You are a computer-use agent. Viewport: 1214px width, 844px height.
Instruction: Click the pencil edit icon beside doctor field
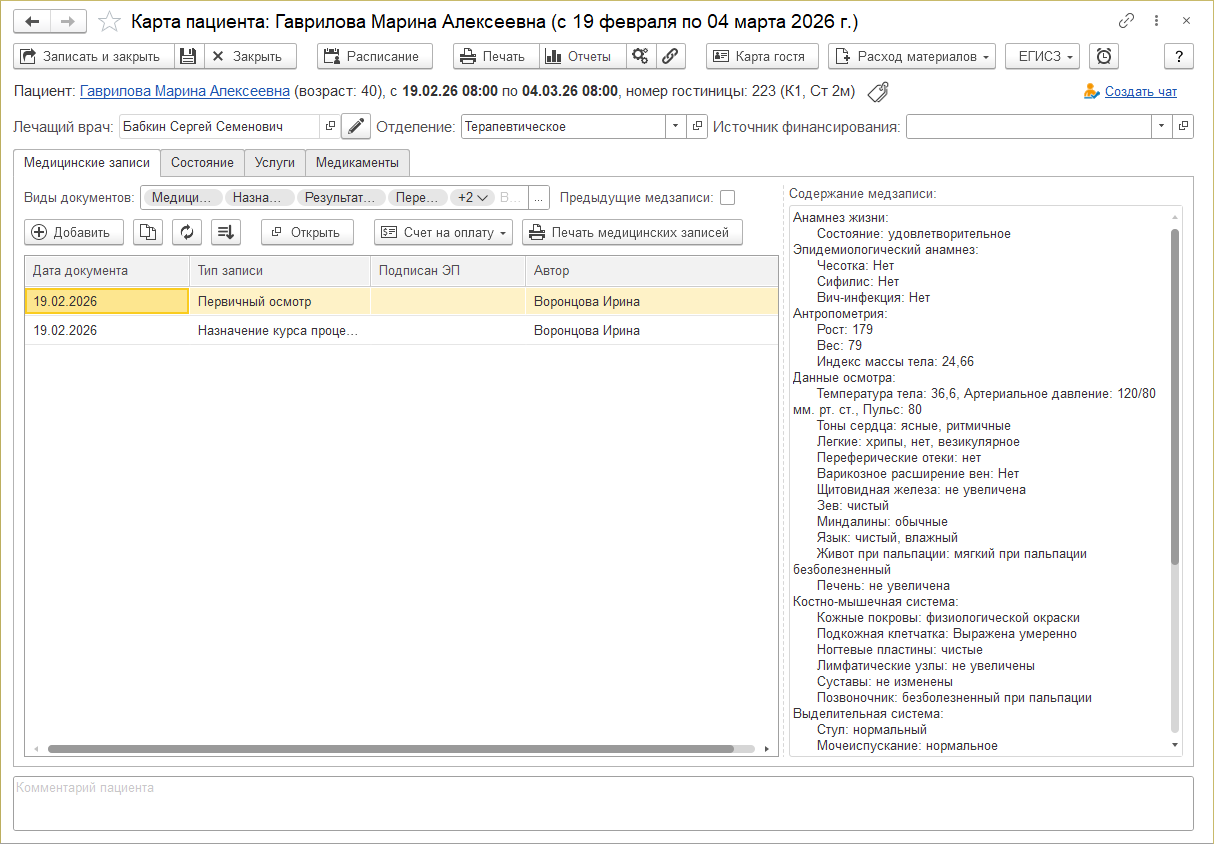(x=356, y=127)
